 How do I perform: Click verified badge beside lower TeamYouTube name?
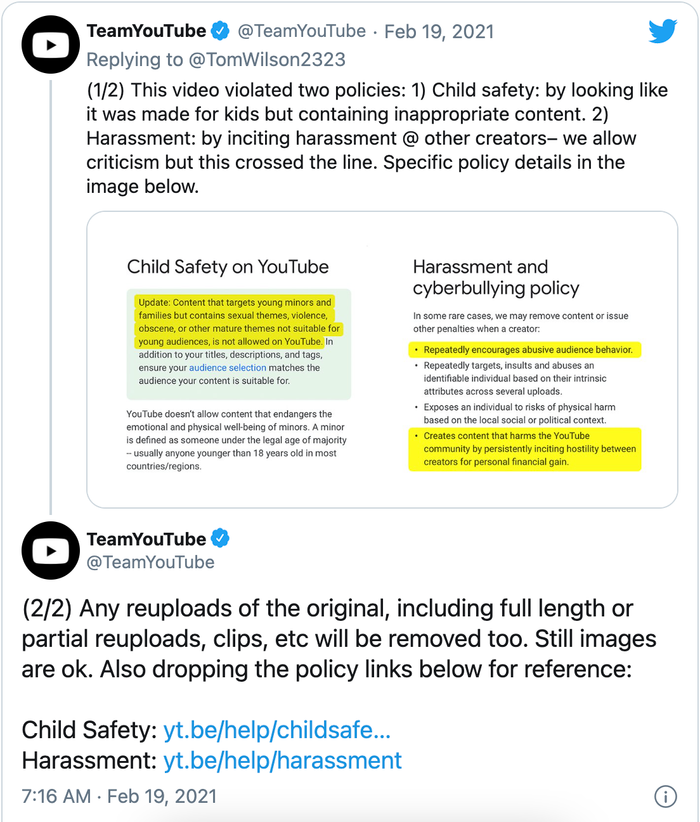tap(220, 538)
